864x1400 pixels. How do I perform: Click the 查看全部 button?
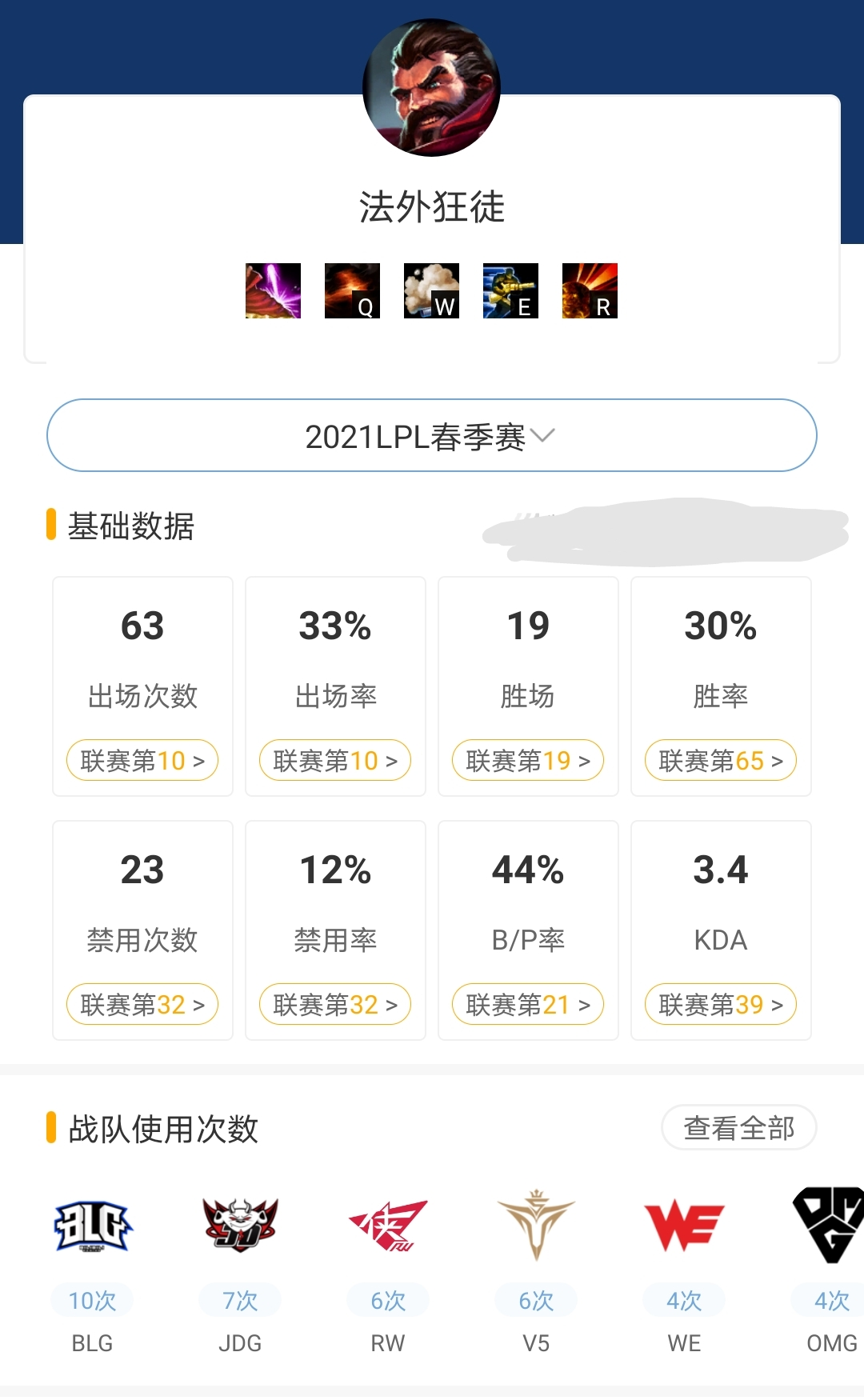click(x=738, y=1128)
